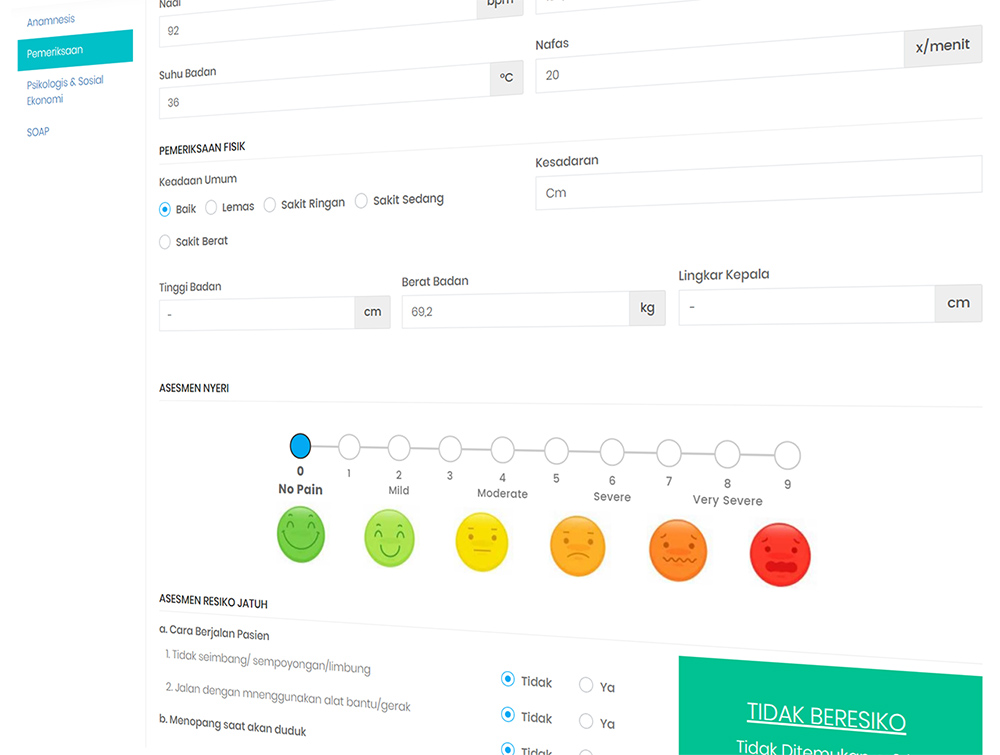Viewport: 1000px width, 755px height.
Task: Select the Sakit Ringan option
Action: click(x=270, y=204)
